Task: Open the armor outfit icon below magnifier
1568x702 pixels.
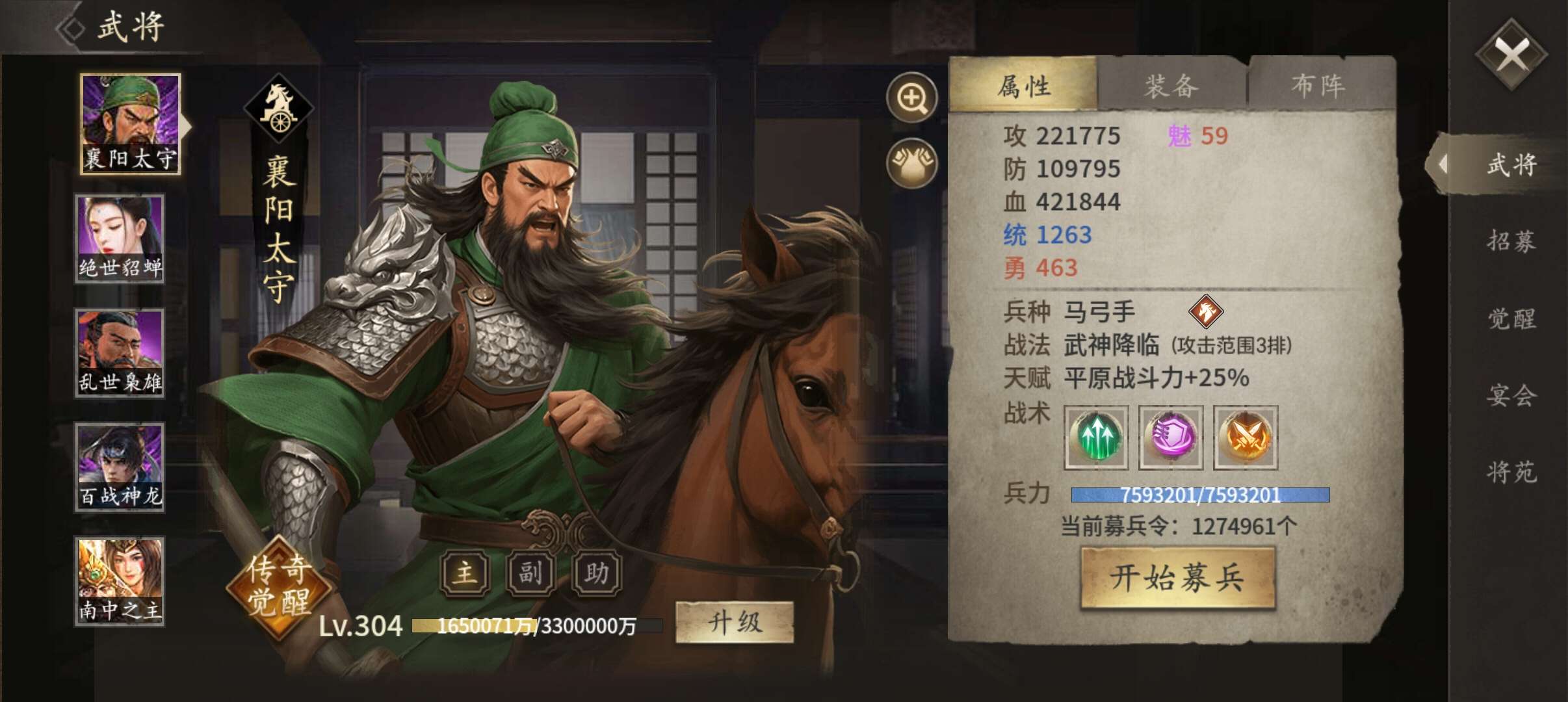Action: (911, 163)
